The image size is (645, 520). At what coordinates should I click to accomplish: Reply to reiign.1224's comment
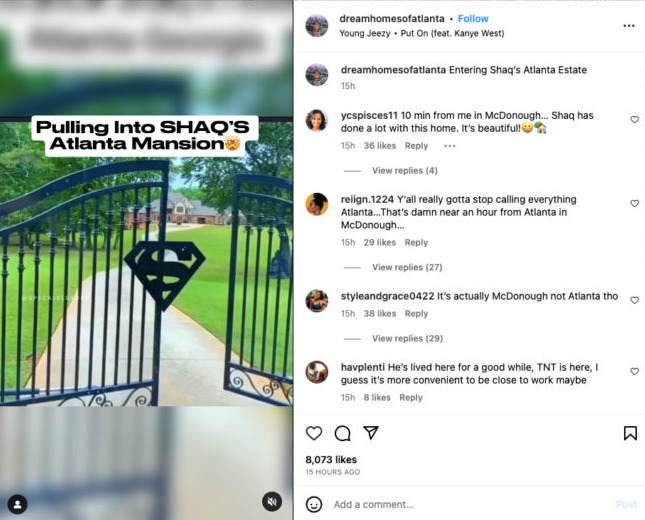[416, 243]
